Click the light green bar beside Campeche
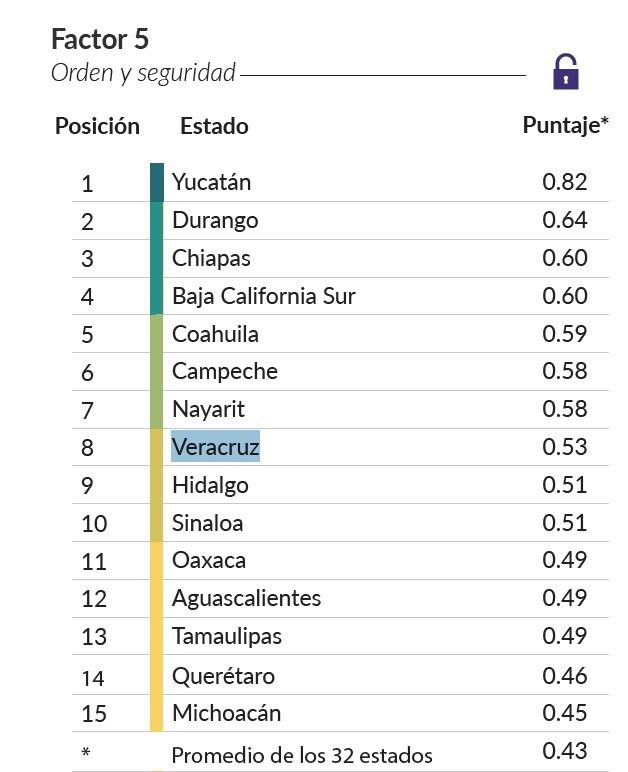This screenshot has width=628, height=772. coord(157,371)
